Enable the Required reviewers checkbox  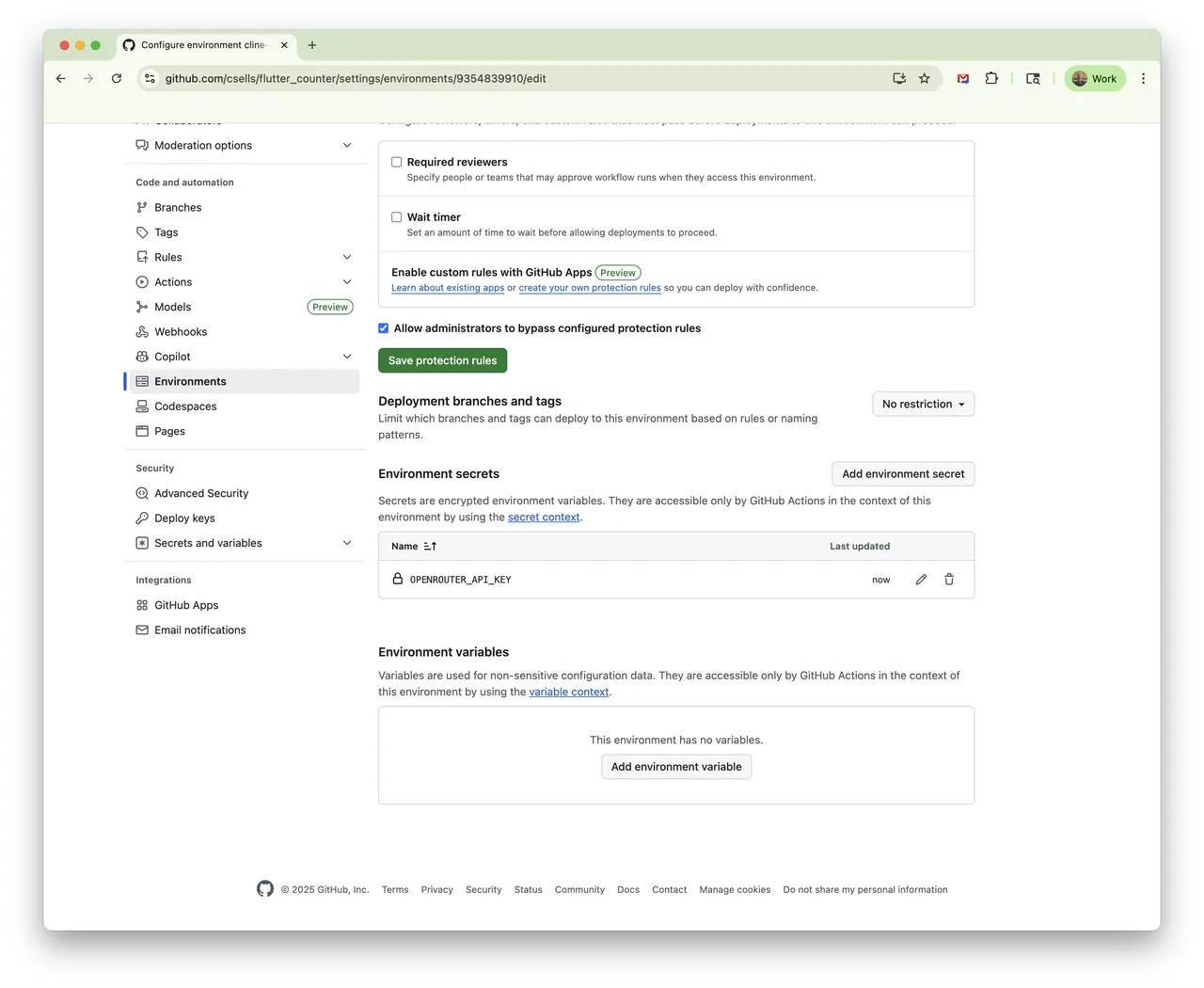[x=397, y=162]
